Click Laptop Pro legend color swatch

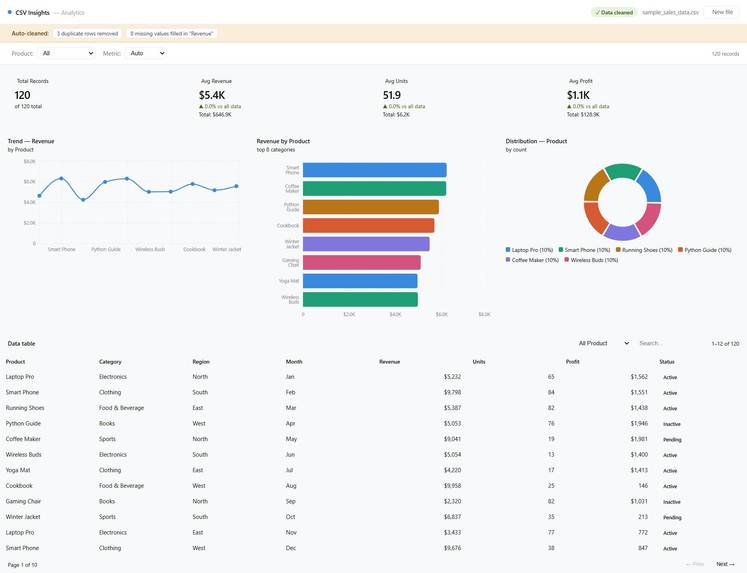point(508,250)
